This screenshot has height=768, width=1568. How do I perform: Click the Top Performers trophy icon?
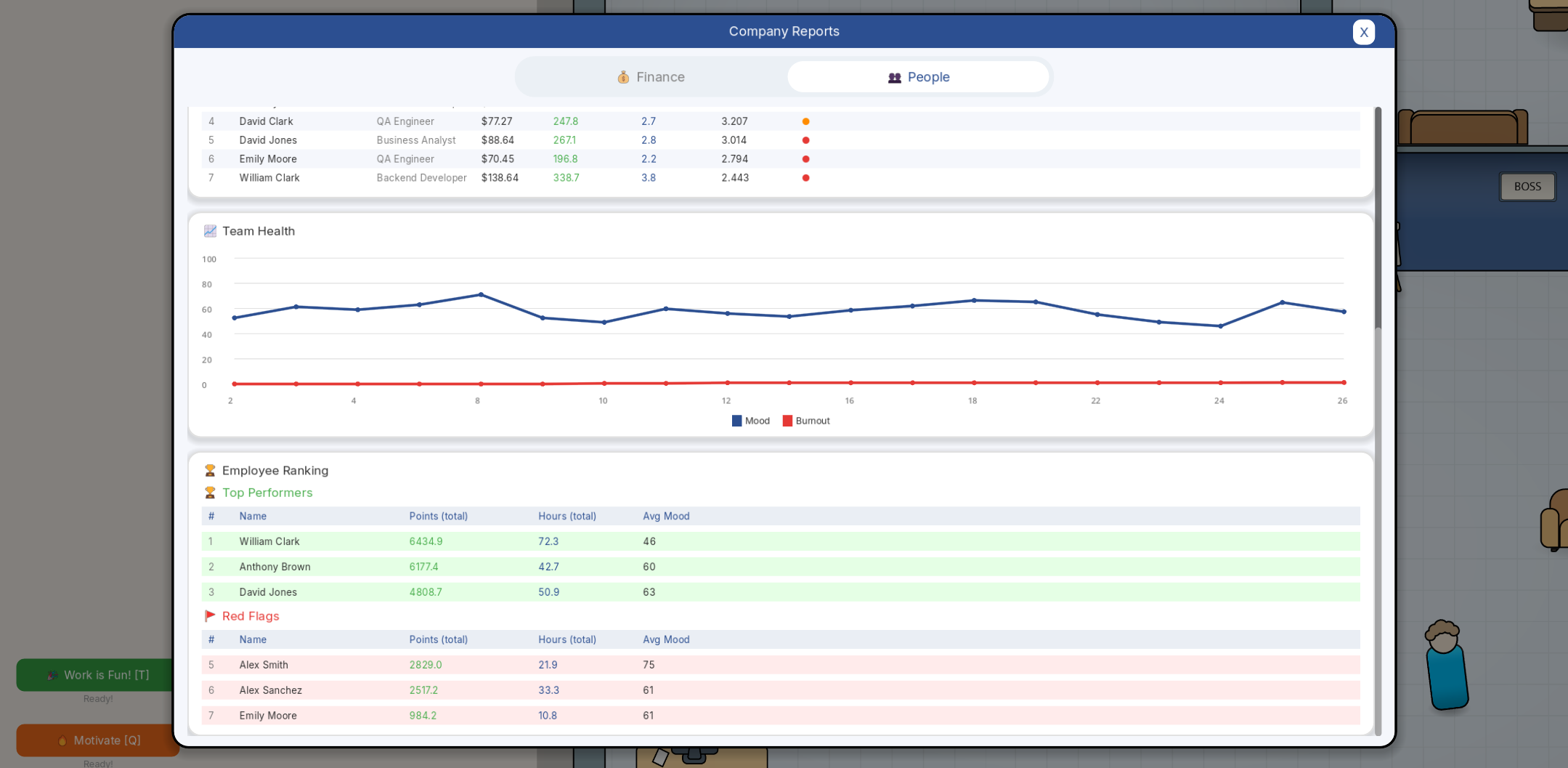210,493
